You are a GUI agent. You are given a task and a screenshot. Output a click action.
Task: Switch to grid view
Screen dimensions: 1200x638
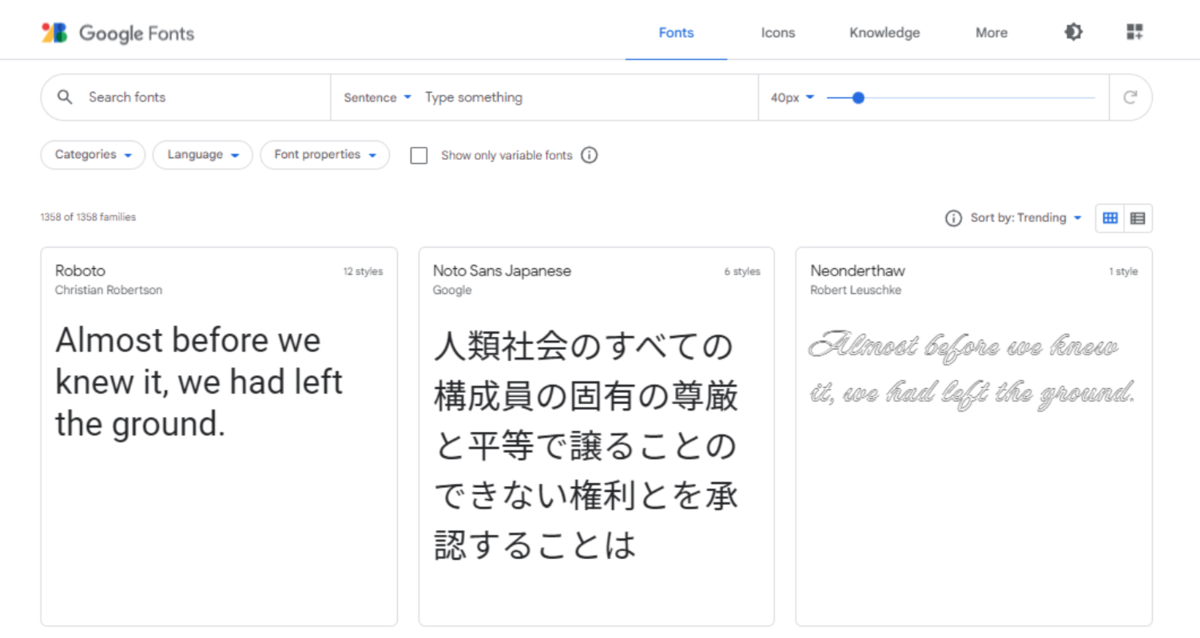click(x=1110, y=218)
